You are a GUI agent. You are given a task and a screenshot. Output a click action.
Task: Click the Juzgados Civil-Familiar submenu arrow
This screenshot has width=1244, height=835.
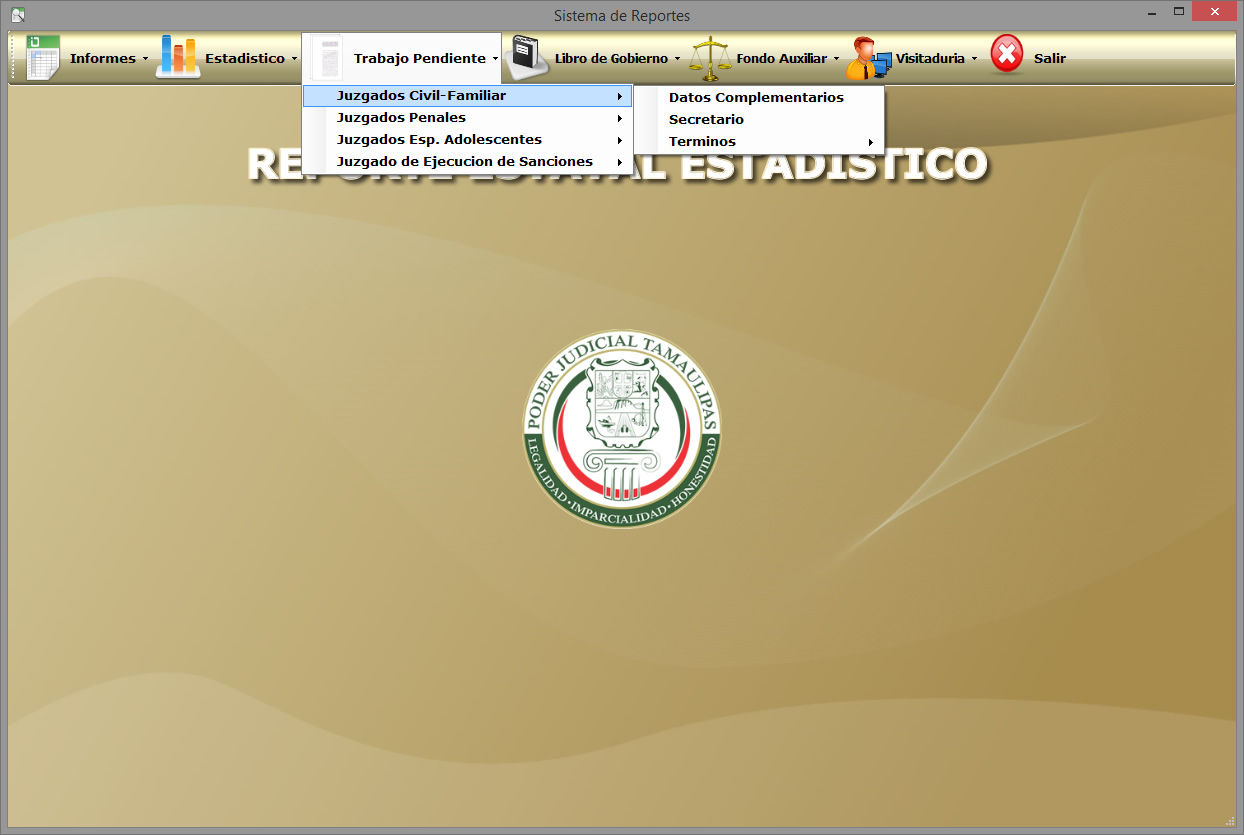click(620, 96)
